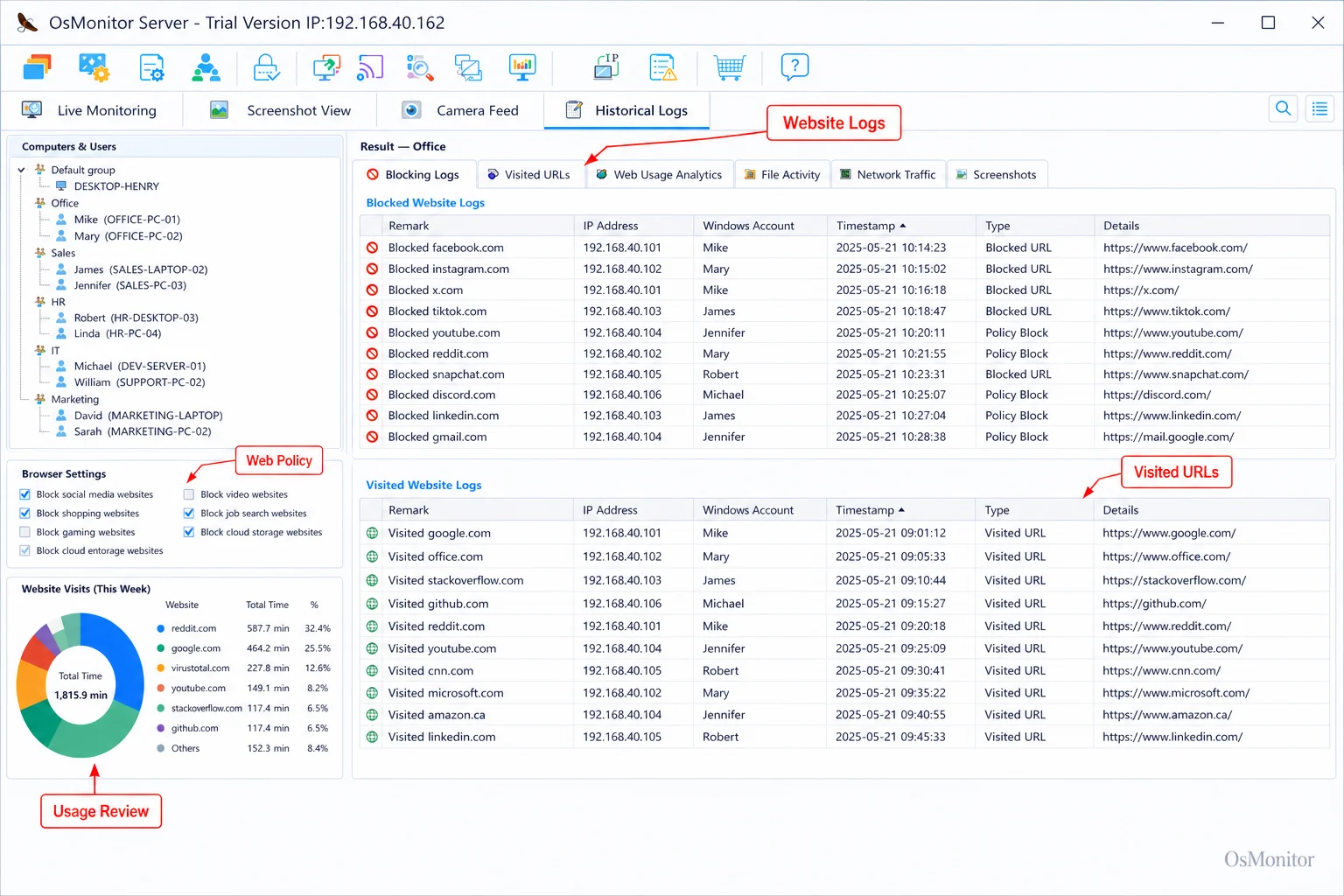Select the IT group in tree
The image size is (1344, 896).
[x=55, y=351]
